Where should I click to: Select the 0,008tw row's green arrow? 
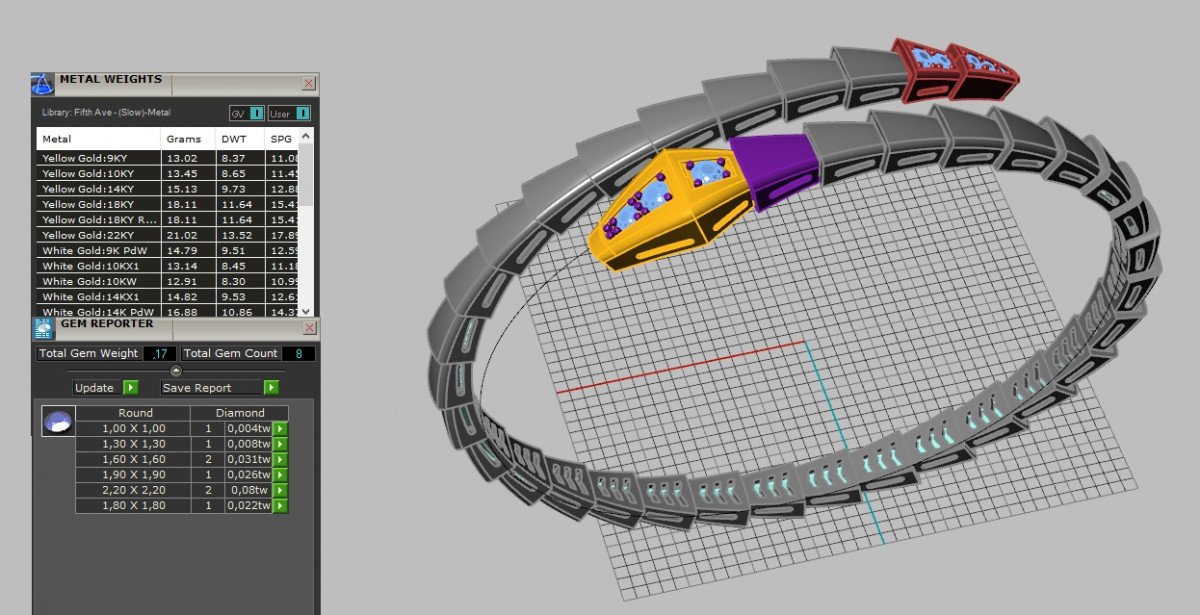point(280,444)
